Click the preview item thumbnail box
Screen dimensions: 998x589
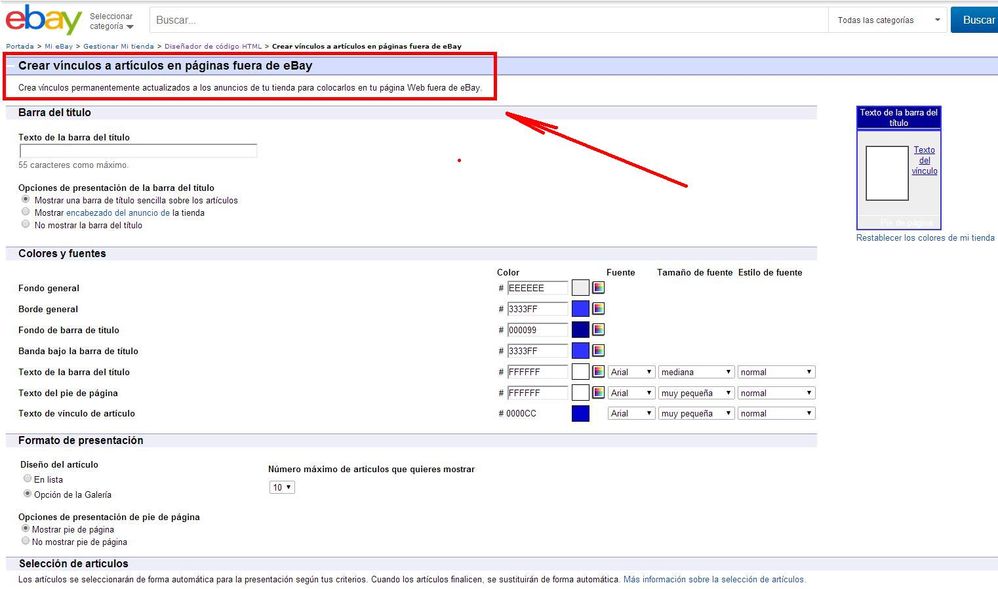pyautogui.click(x=887, y=173)
